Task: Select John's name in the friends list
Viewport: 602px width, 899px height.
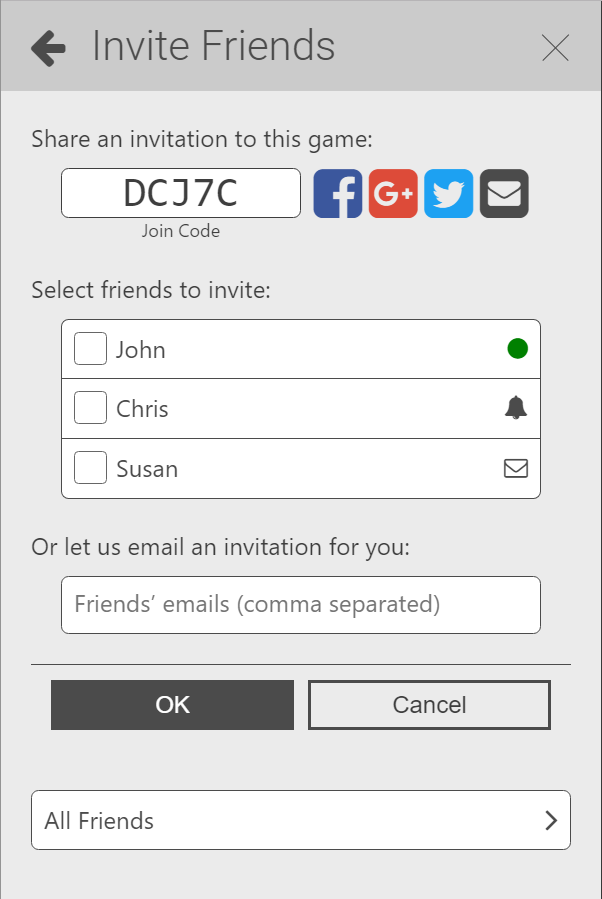Action: pyautogui.click(x=141, y=350)
